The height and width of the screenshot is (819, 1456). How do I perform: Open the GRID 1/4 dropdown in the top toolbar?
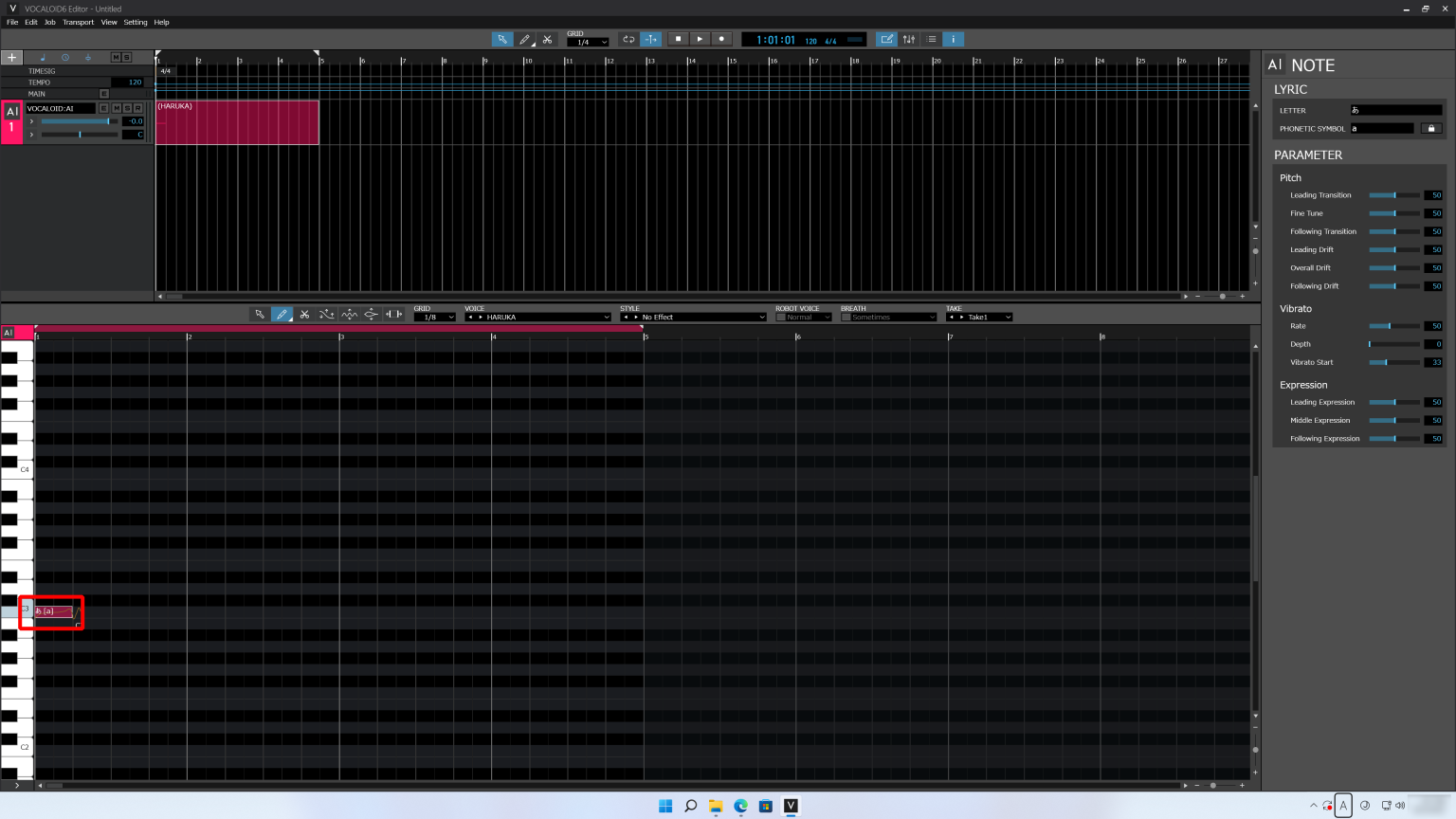point(588,41)
